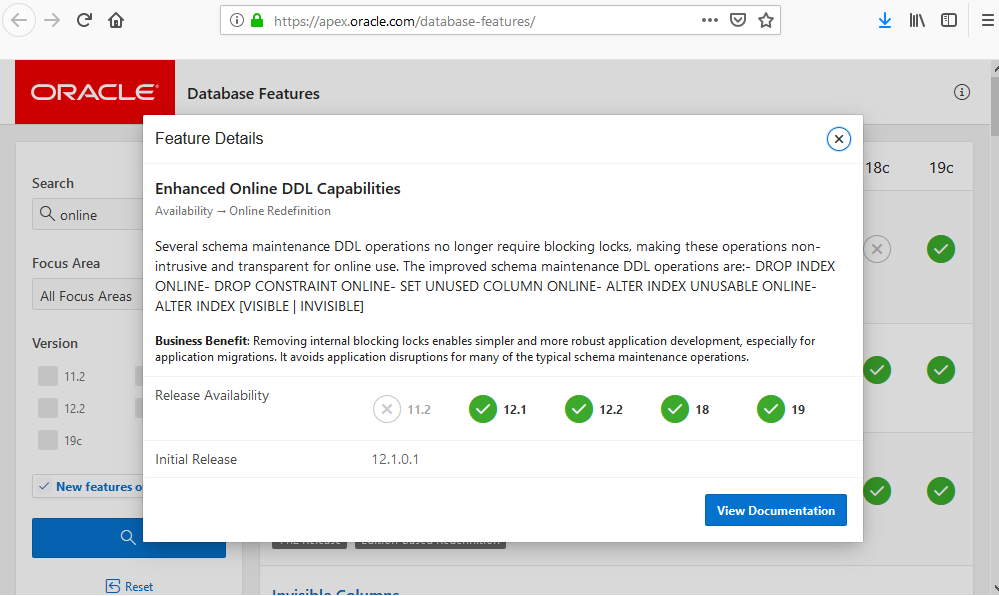Click the 'Initial Release' label
Viewport: 999px width, 596px height.
pos(196,459)
